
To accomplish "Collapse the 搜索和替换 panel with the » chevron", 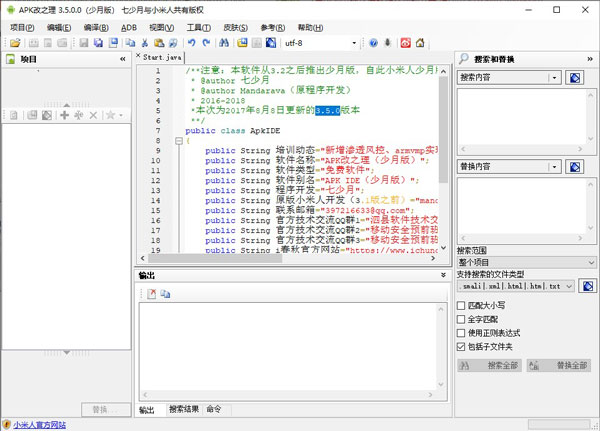I will point(590,59).
